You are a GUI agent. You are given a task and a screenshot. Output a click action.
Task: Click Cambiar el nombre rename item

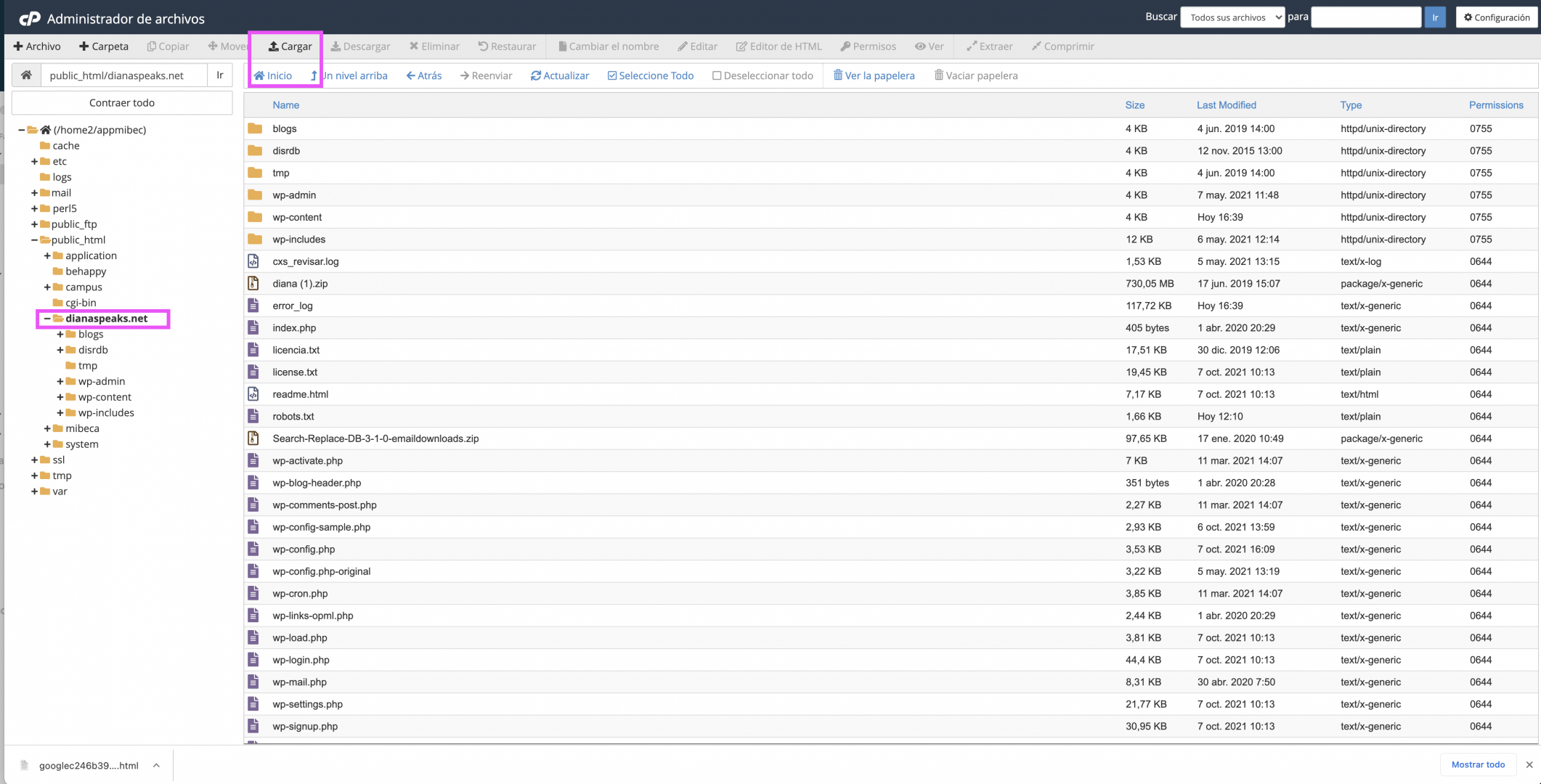tap(609, 46)
